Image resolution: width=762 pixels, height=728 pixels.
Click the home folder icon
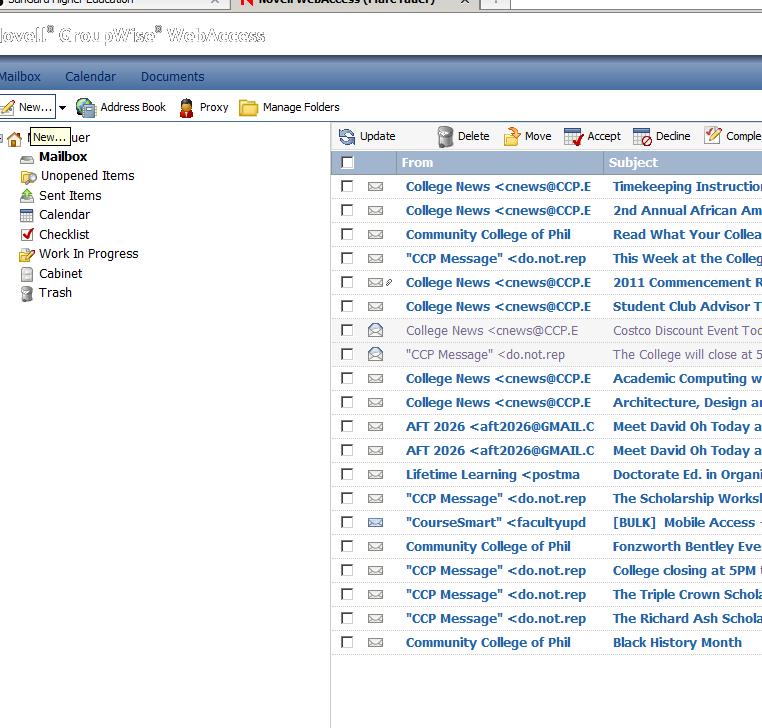click(15, 139)
